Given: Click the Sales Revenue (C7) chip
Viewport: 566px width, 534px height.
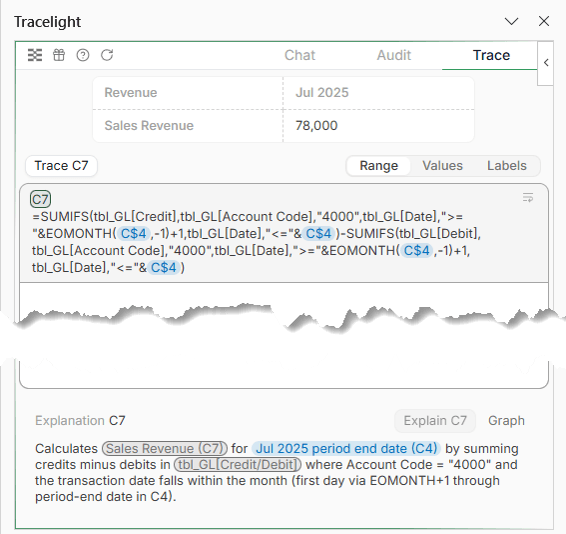Looking at the screenshot, I should pos(165,448).
